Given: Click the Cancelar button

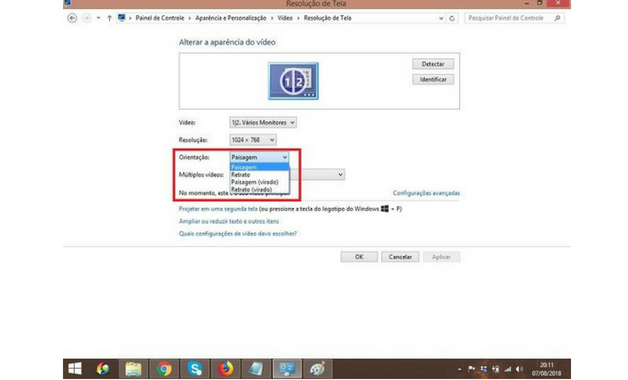Looking at the screenshot, I should (x=400, y=257).
